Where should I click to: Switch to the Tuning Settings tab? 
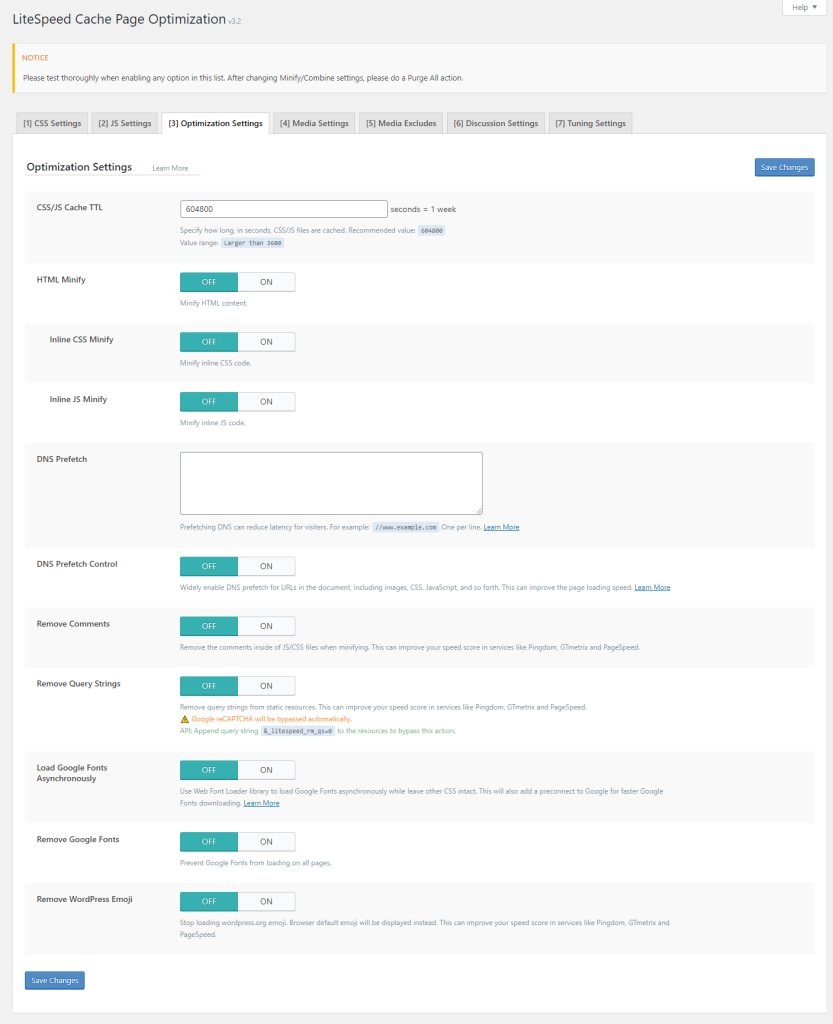tap(590, 123)
